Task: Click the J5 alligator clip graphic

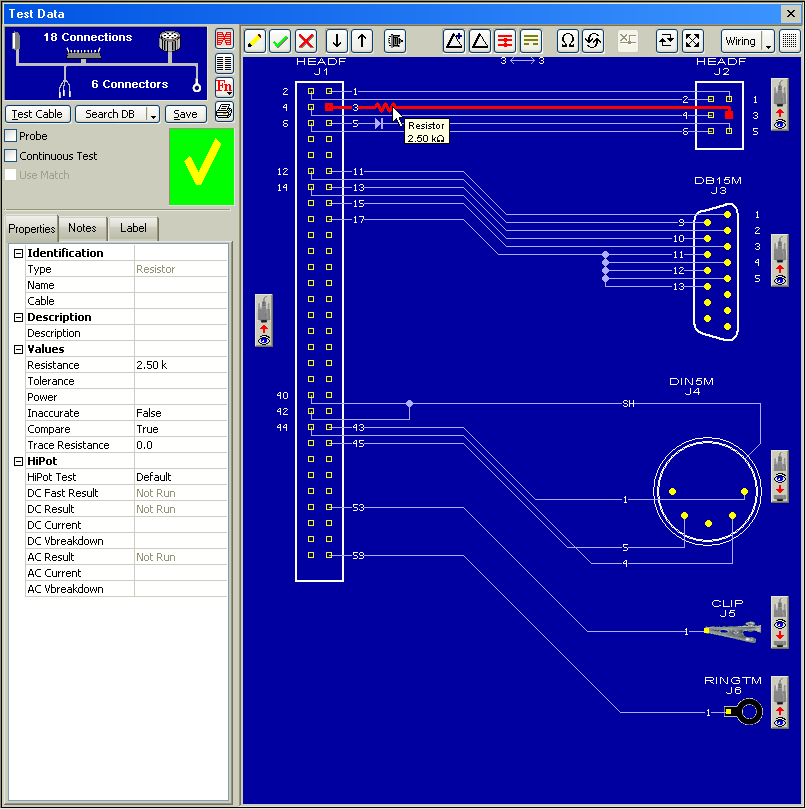Action: [x=733, y=632]
